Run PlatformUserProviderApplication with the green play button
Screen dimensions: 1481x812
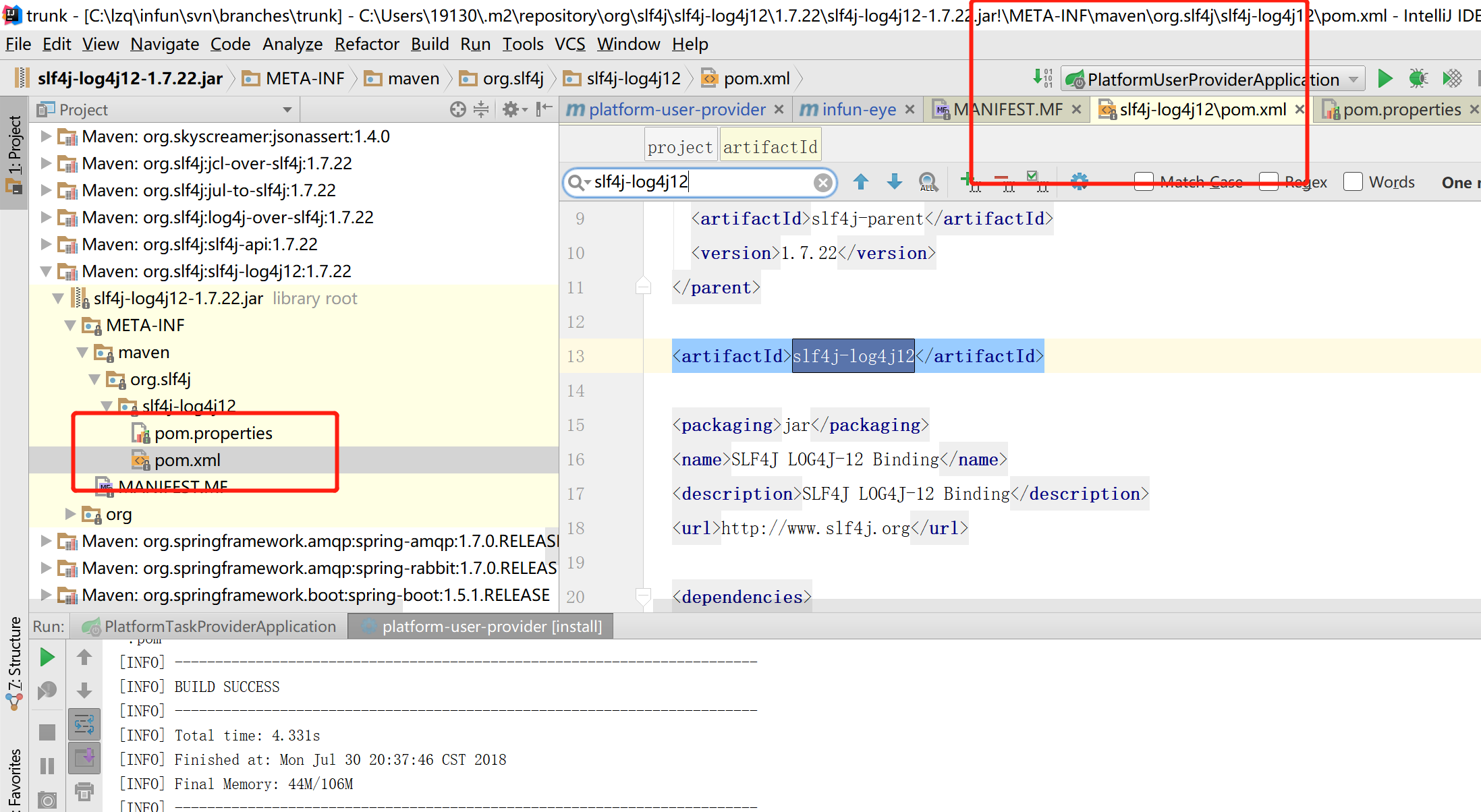tap(1385, 79)
